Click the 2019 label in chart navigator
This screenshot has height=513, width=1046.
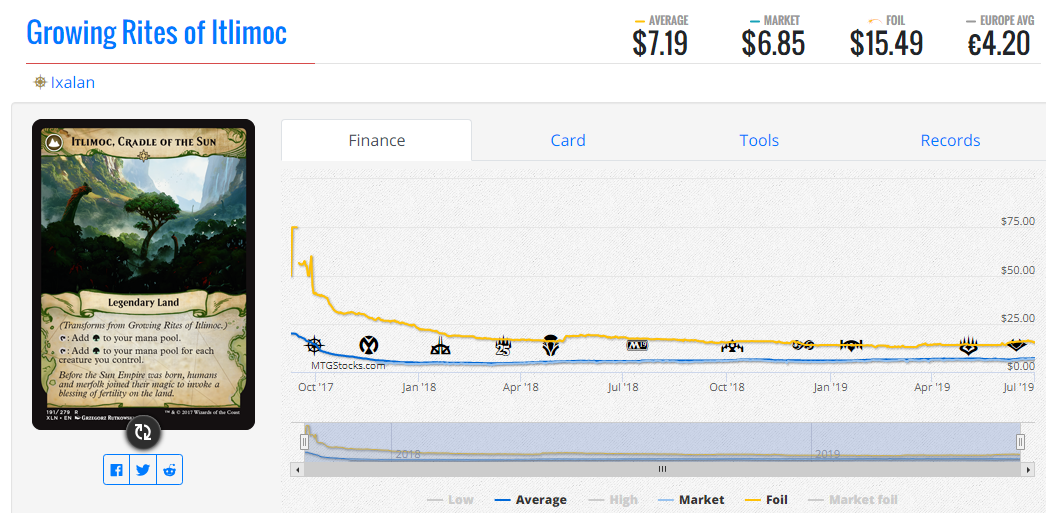[x=827, y=454]
